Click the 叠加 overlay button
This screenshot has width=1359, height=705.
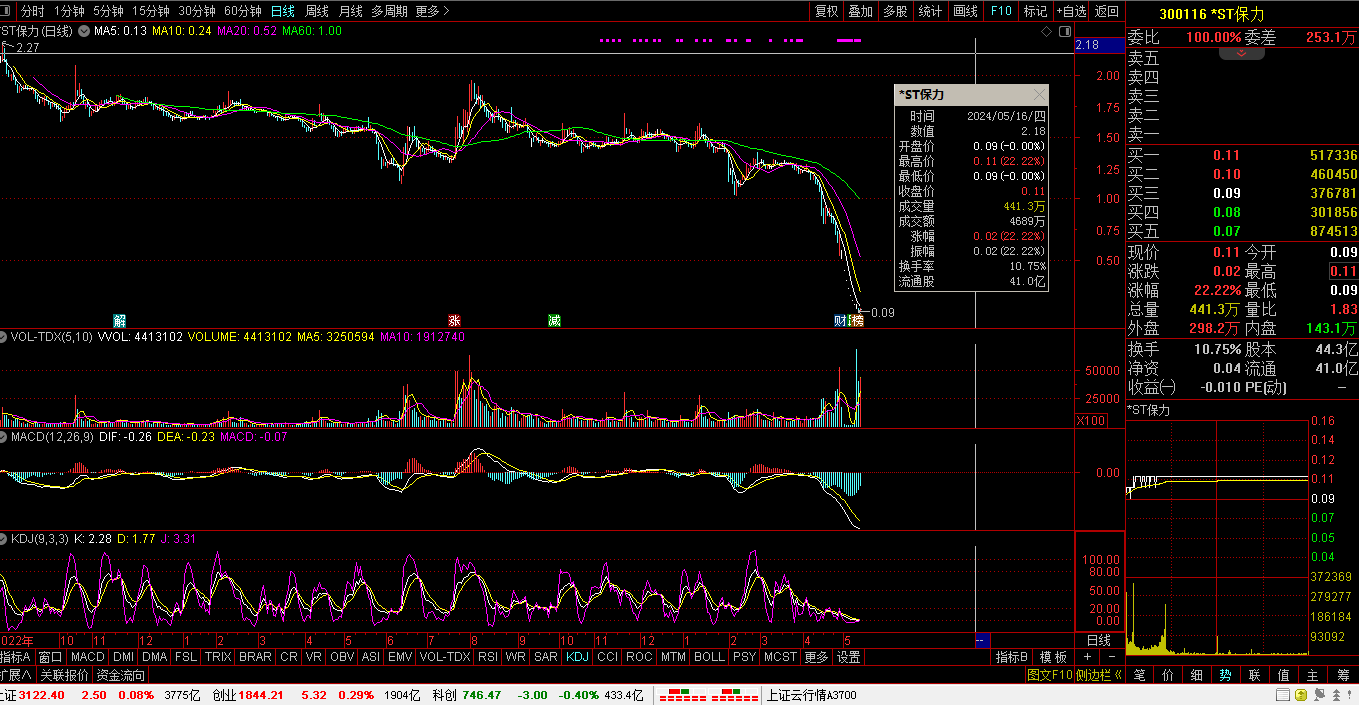(860, 11)
